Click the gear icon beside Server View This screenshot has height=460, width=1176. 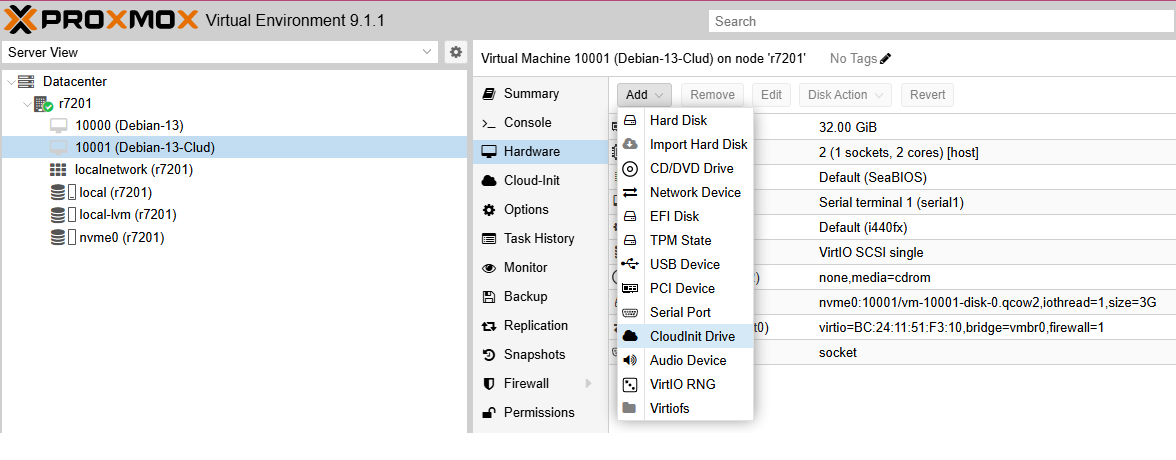(x=455, y=52)
